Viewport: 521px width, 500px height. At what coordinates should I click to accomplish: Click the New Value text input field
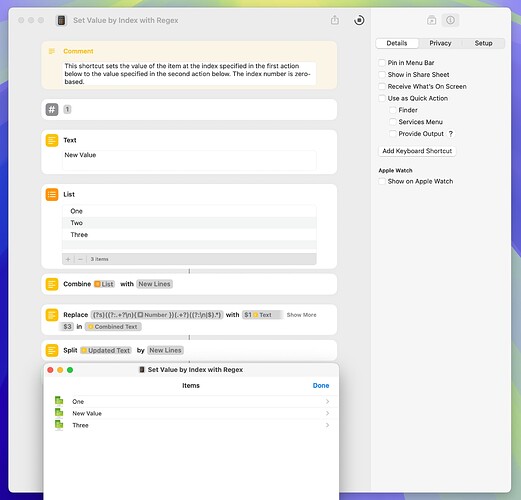(x=189, y=160)
